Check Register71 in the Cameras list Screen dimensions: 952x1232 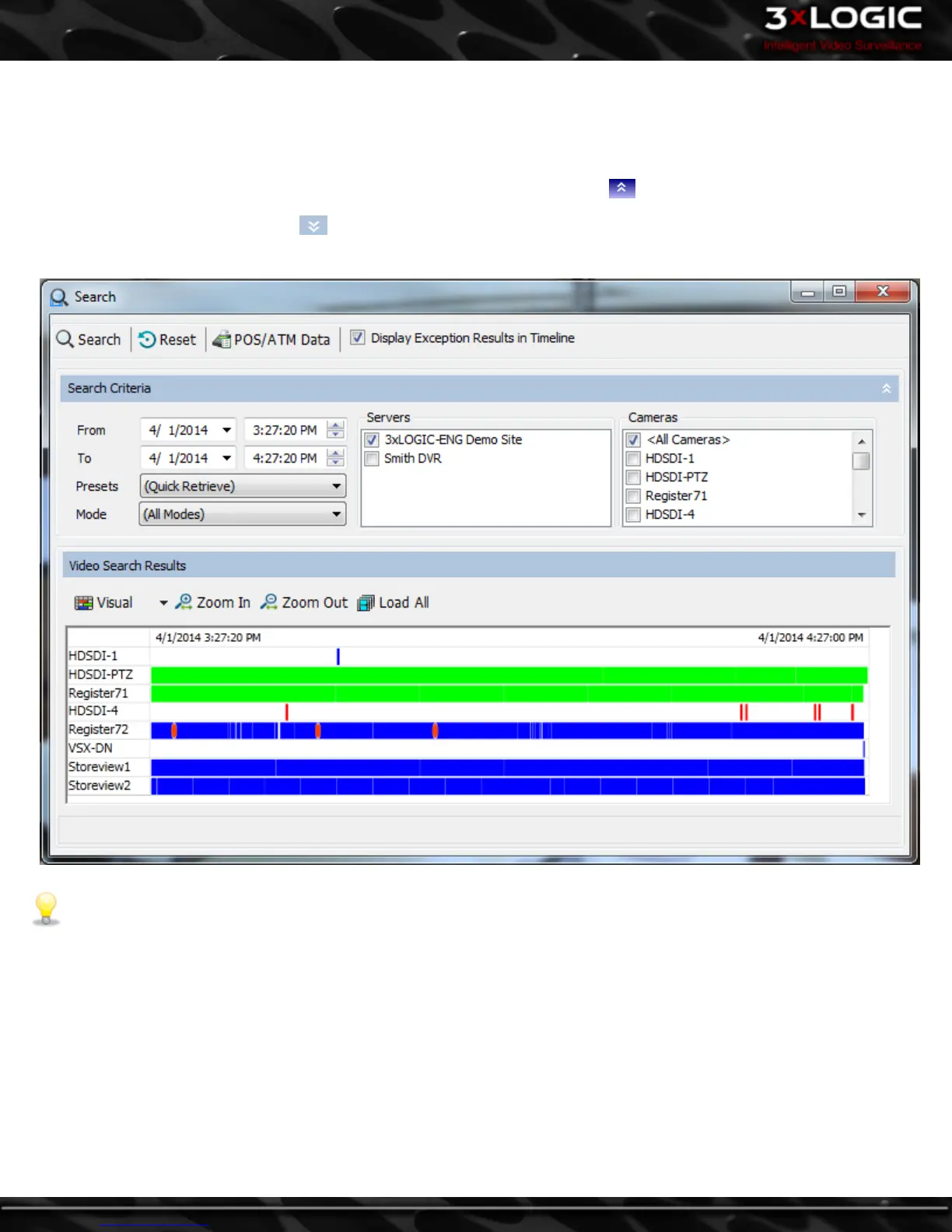tap(634, 495)
